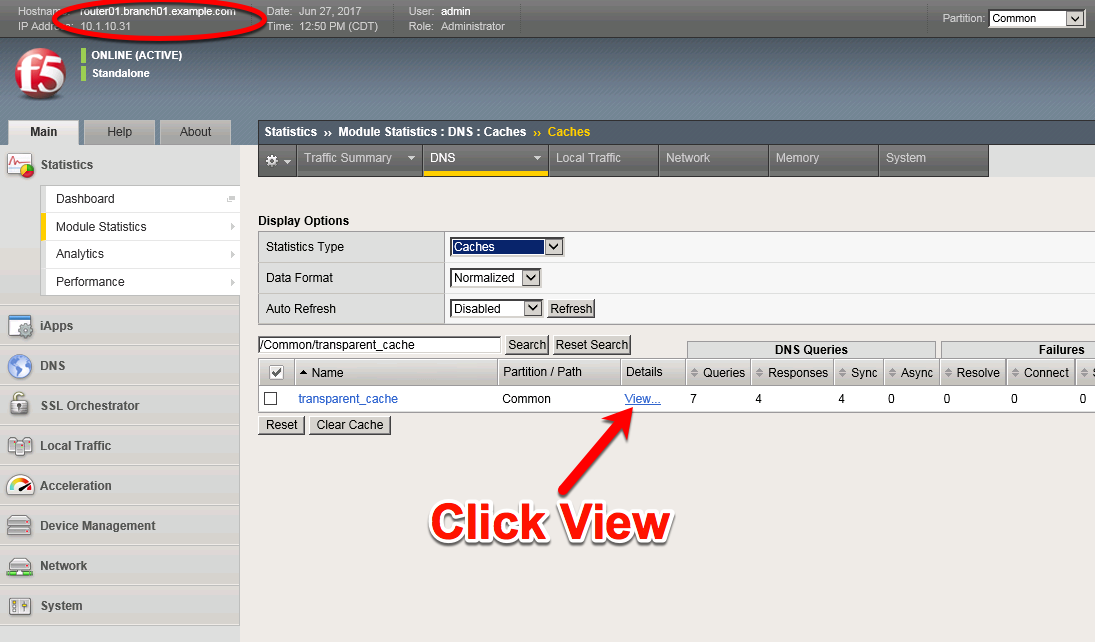Screen dimensions: 1095x642
Task: Check the transparent_cache row checkbox
Action: (x=271, y=399)
